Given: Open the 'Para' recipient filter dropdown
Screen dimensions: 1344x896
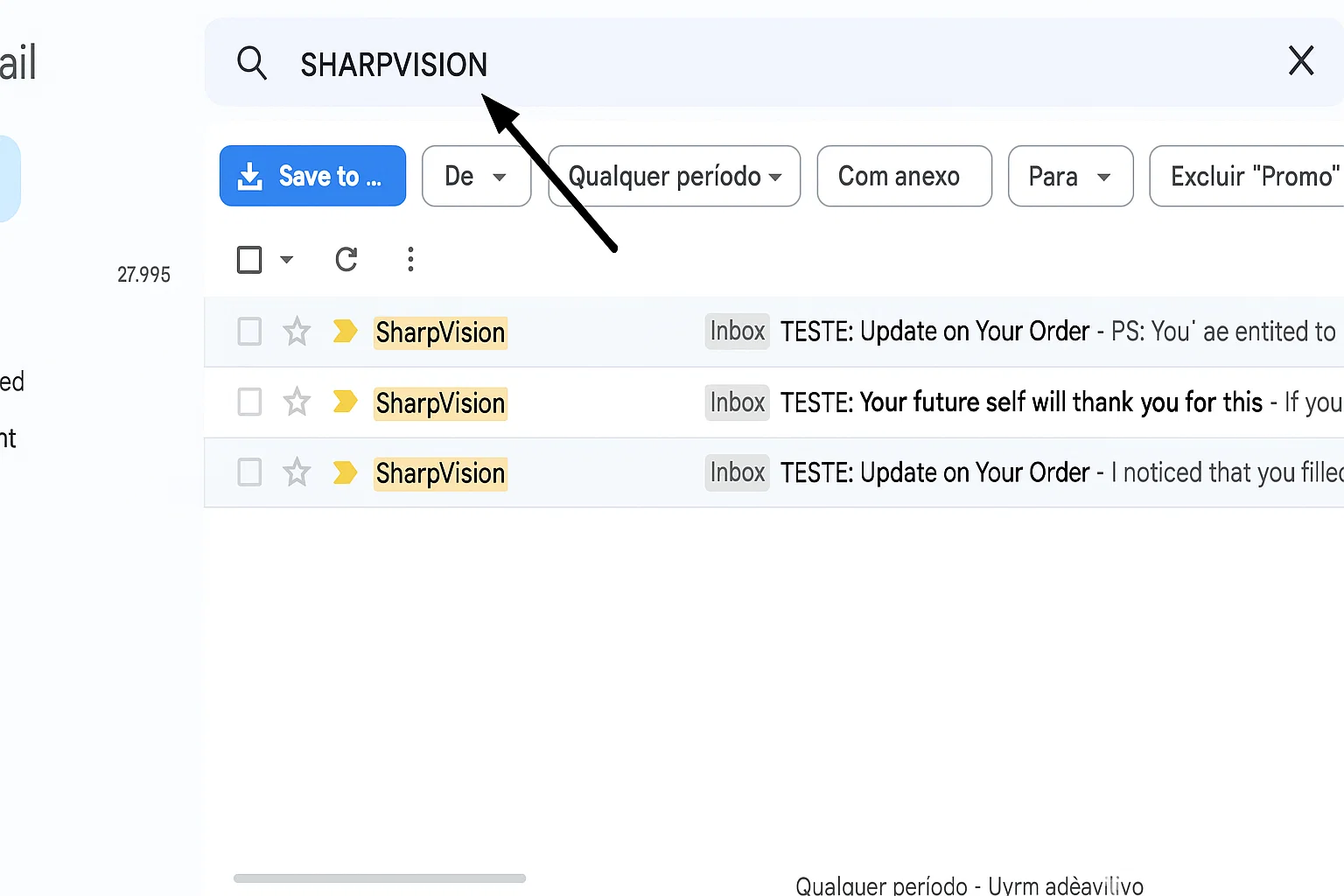Looking at the screenshot, I should (x=1069, y=176).
